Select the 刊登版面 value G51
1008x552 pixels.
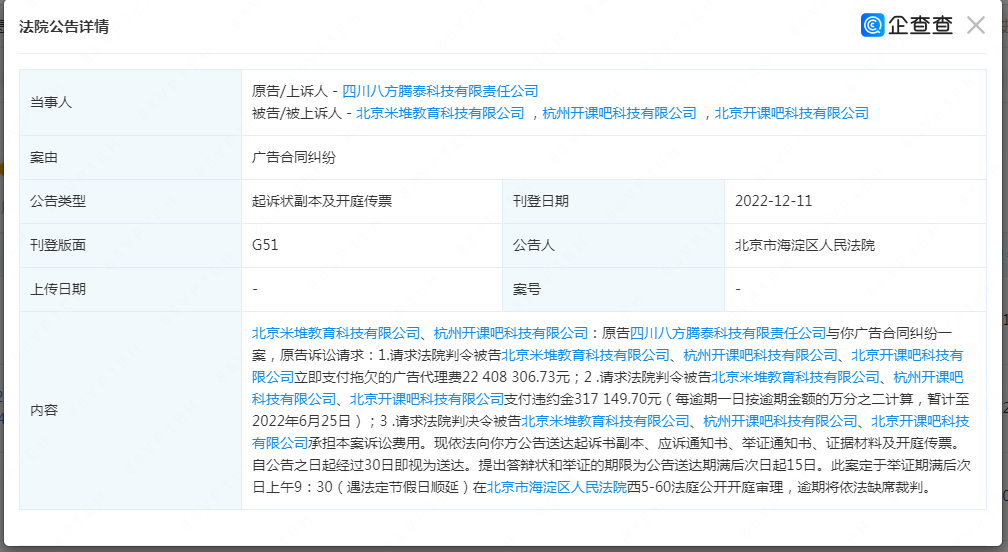(266, 245)
